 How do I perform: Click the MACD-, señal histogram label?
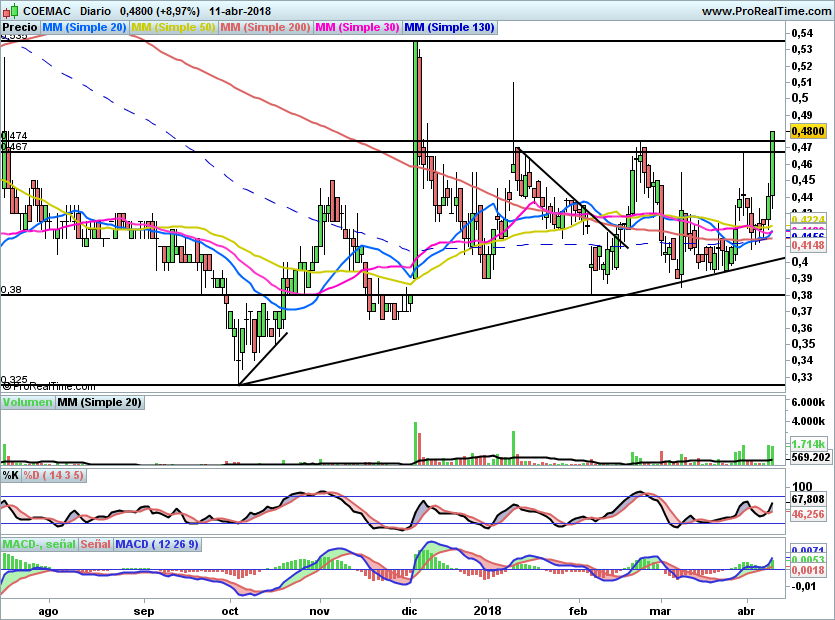pos(39,544)
